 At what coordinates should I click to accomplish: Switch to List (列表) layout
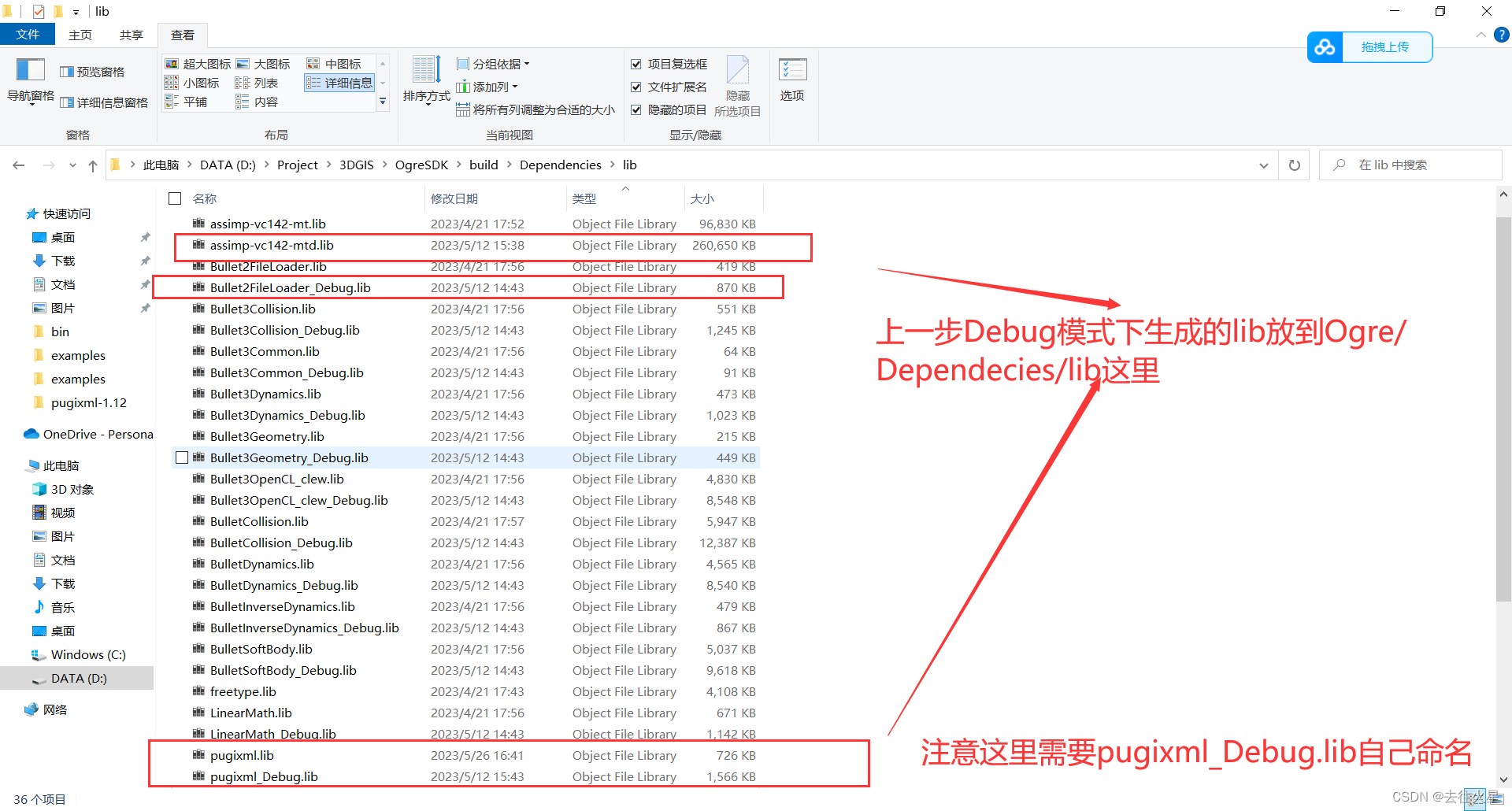pos(257,83)
